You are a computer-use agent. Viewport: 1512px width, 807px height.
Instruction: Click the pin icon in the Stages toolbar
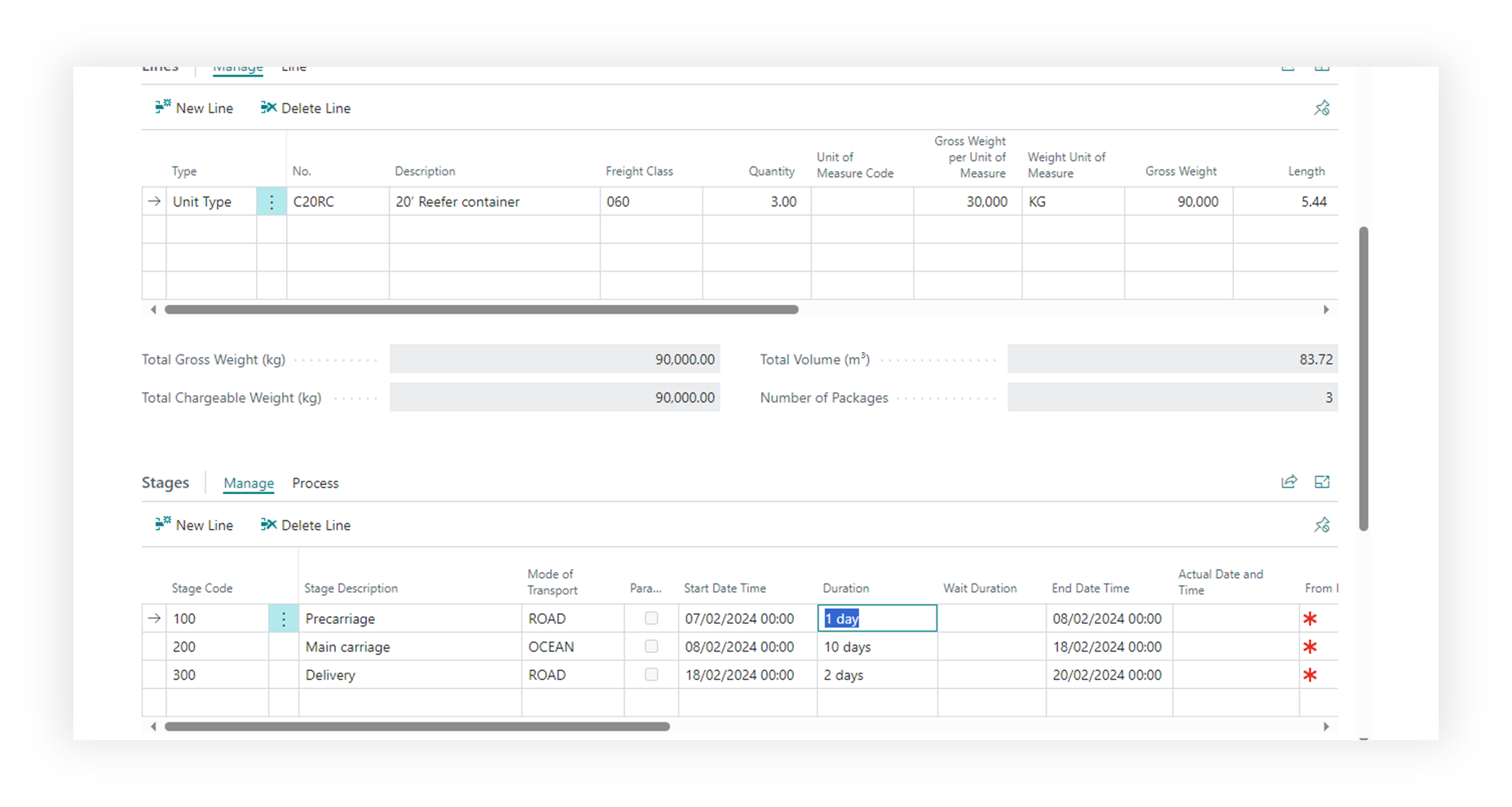point(1321,526)
